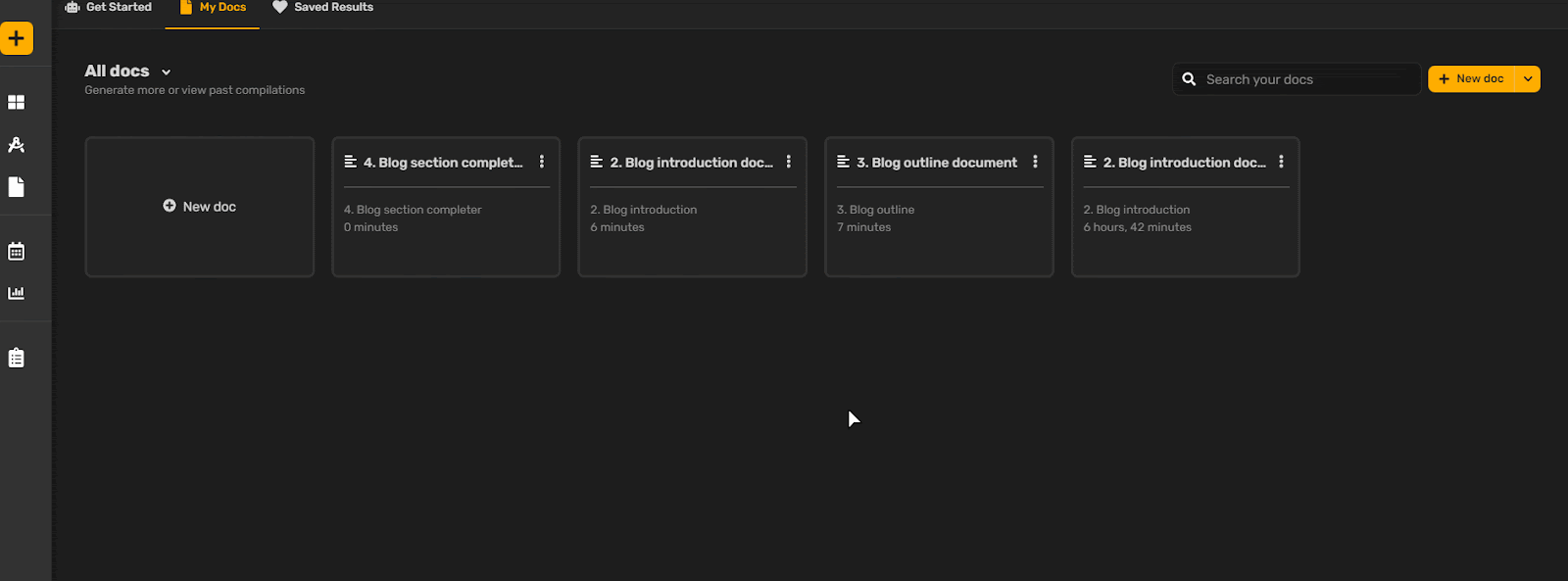Switch to the Get Started tab

[109, 8]
